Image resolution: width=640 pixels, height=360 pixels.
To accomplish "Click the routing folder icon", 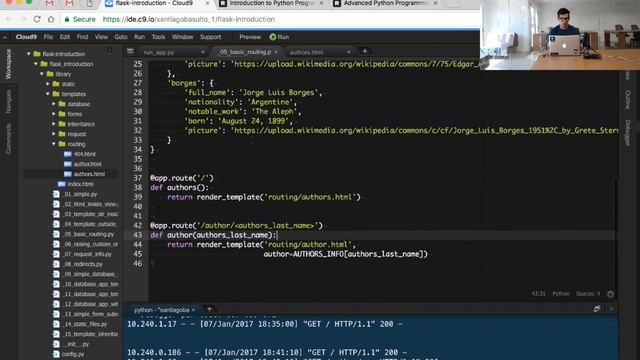I will [62, 144].
